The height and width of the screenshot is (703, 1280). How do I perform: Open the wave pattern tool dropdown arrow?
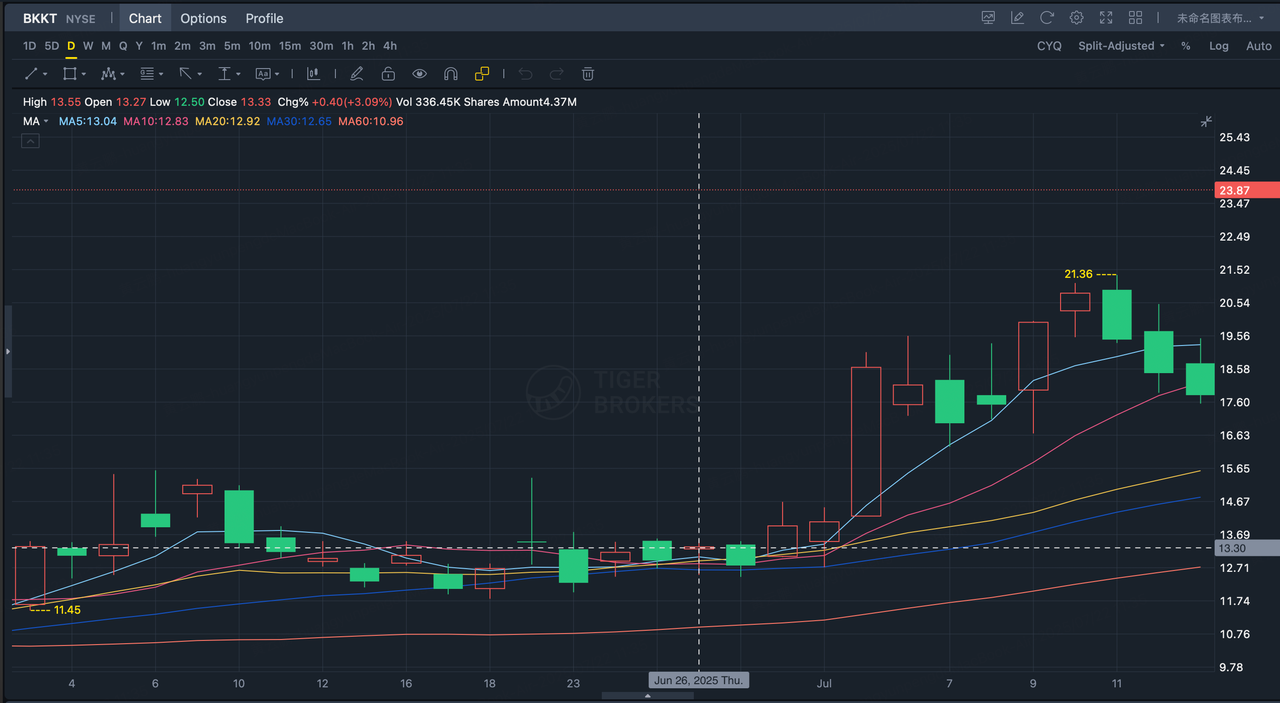(122, 74)
